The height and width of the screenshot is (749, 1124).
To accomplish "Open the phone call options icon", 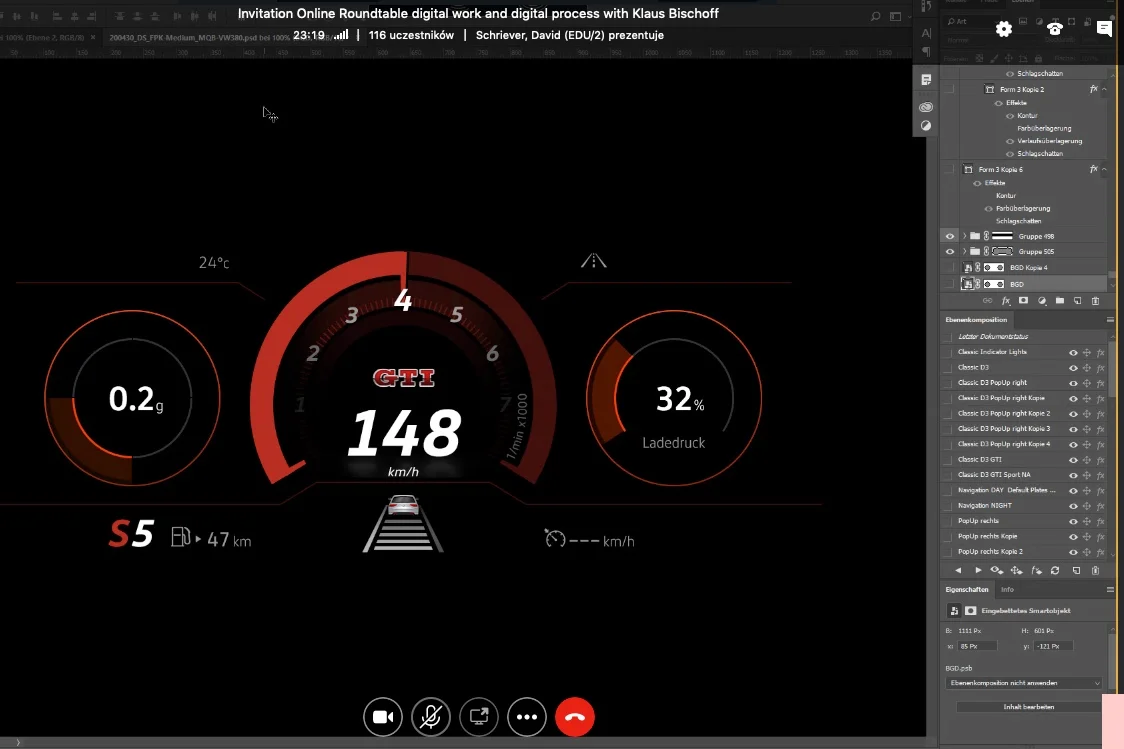I will coord(1054,29).
